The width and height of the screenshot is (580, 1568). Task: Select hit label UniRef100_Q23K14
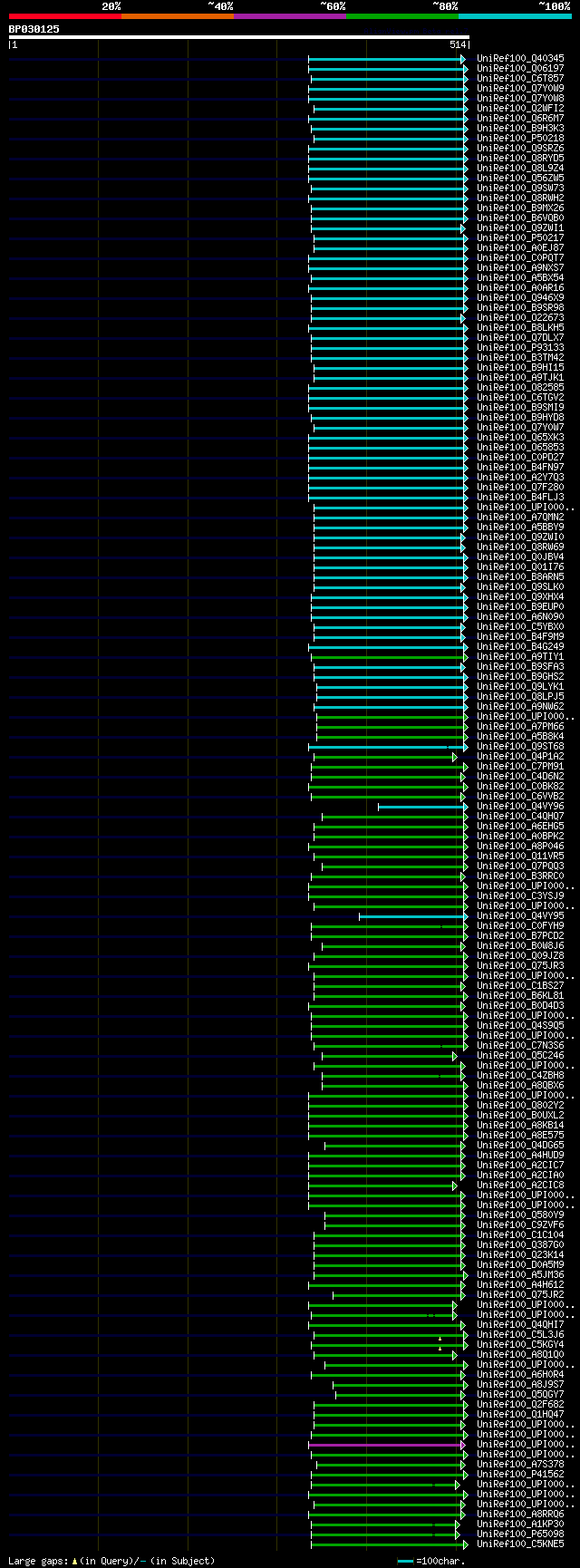tap(520, 1255)
